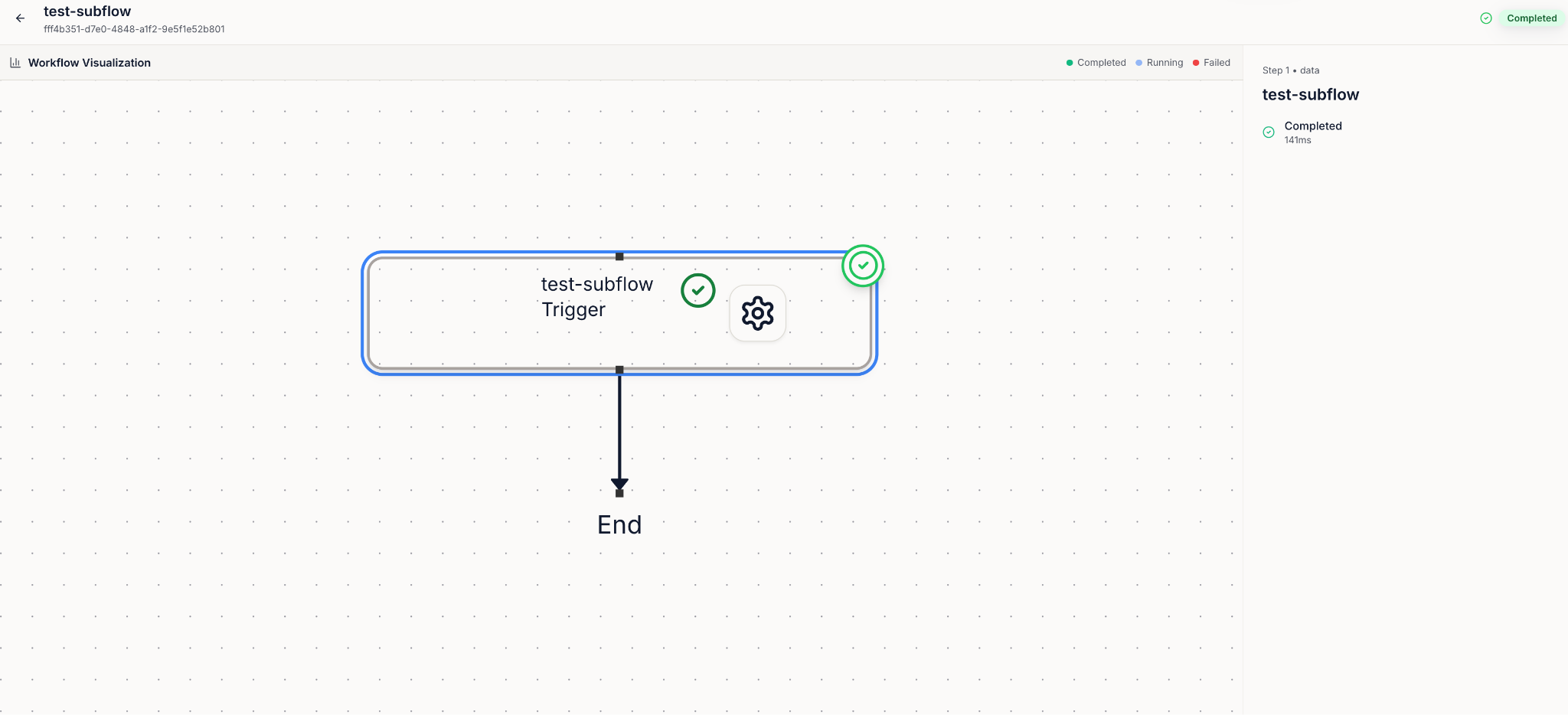Click the check icon beside header Completed badge
This screenshot has width=1568, height=715.
point(1486,18)
